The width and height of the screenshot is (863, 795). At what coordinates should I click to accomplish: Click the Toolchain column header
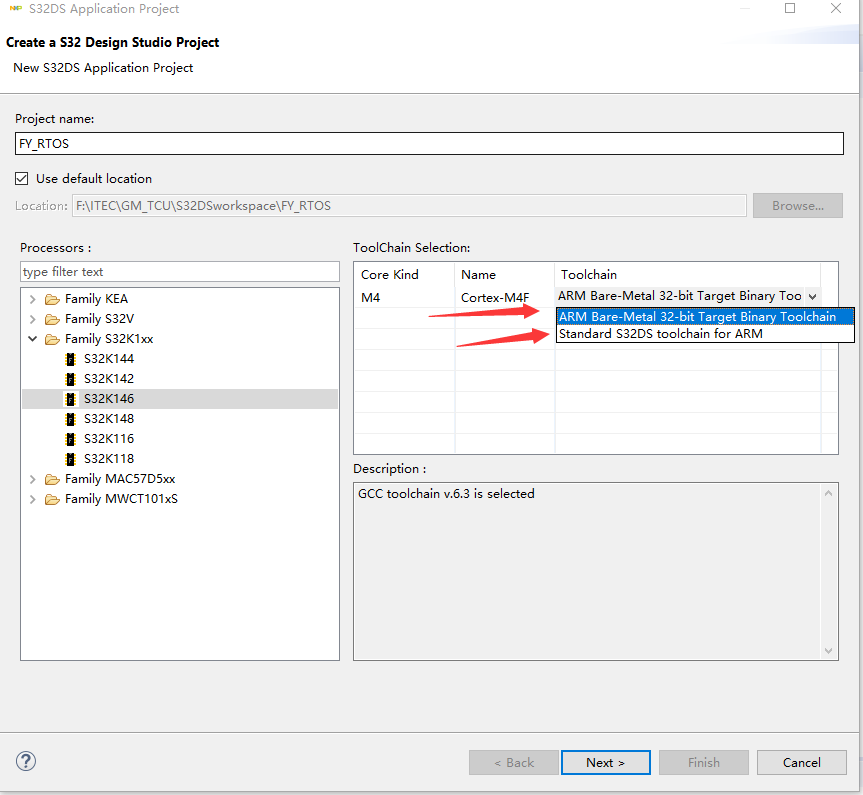pos(688,275)
